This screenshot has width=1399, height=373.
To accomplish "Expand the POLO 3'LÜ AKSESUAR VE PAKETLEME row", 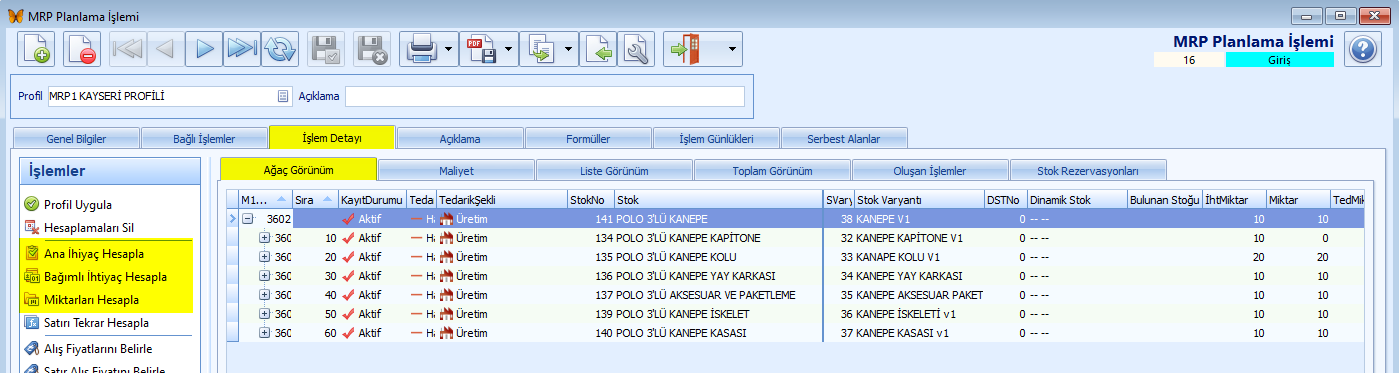I will tap(264, 295).
